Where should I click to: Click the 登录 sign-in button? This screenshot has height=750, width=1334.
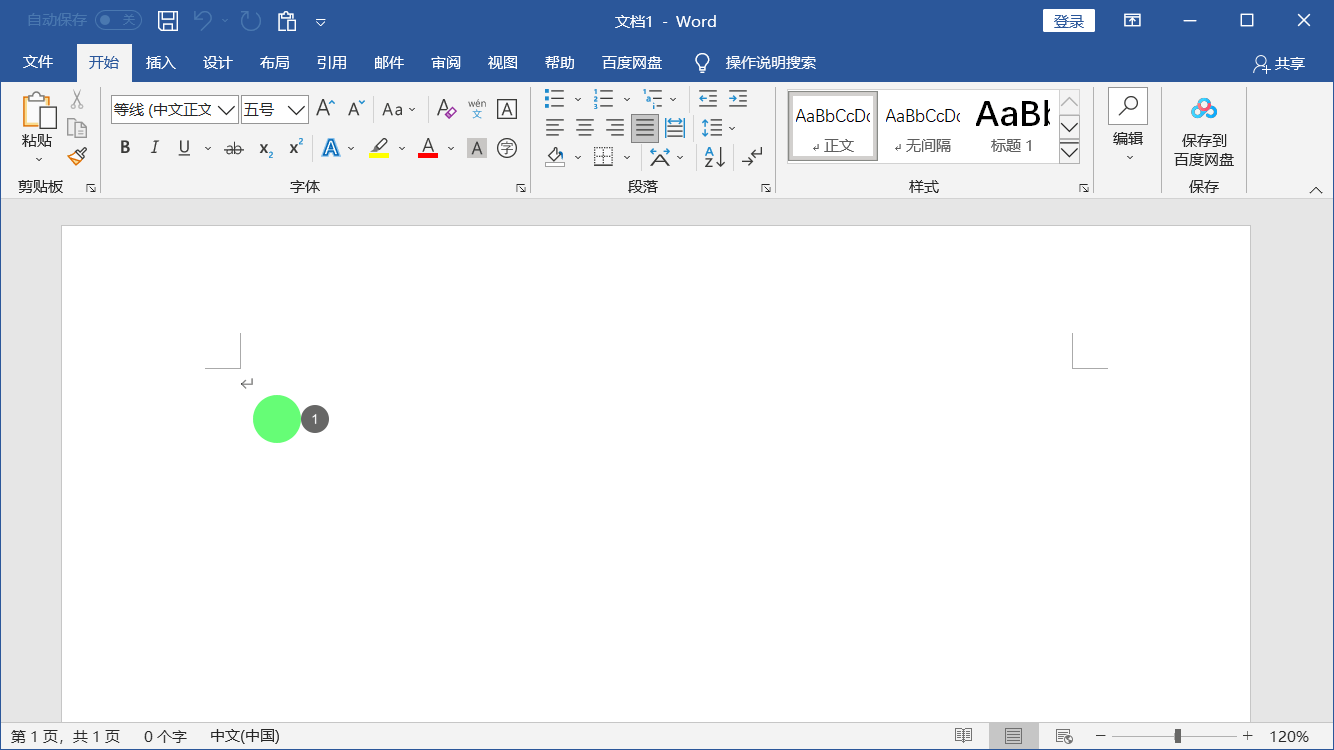[1069, 21]
